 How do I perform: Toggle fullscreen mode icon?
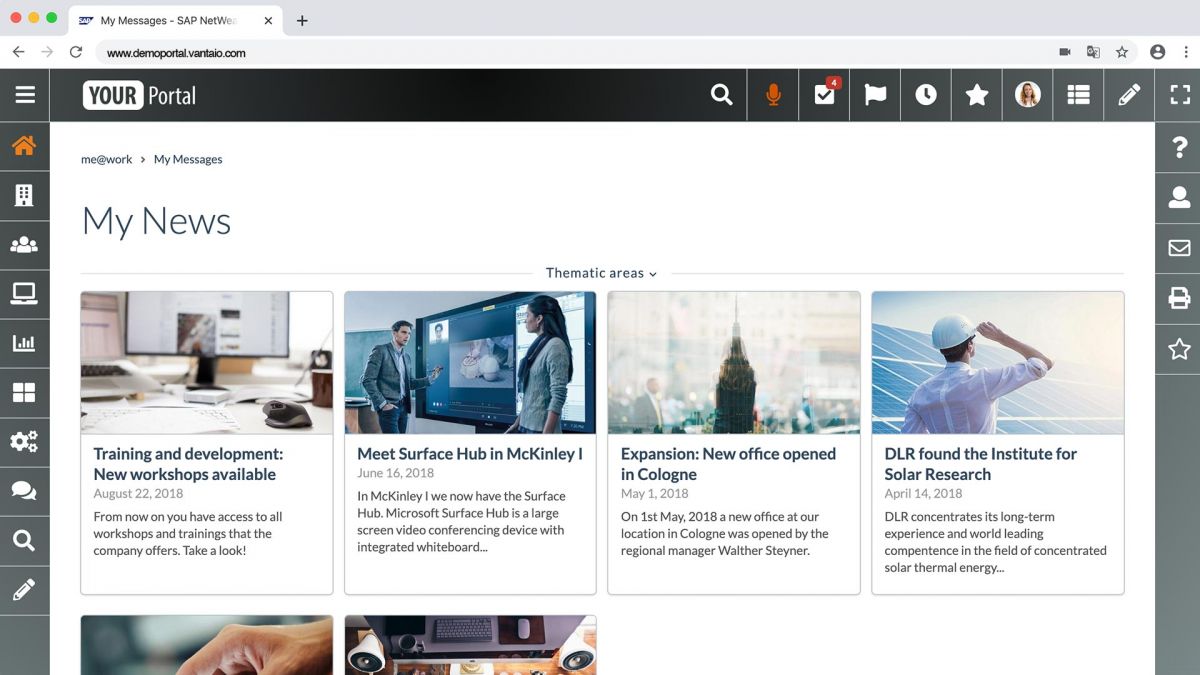click(x=1180, y=95)
